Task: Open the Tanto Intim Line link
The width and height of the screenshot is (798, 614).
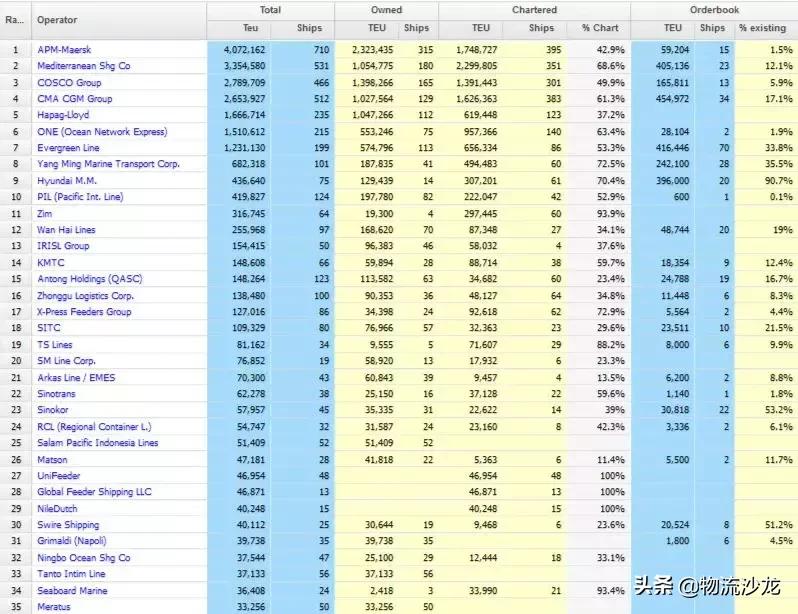Action: 71,574
